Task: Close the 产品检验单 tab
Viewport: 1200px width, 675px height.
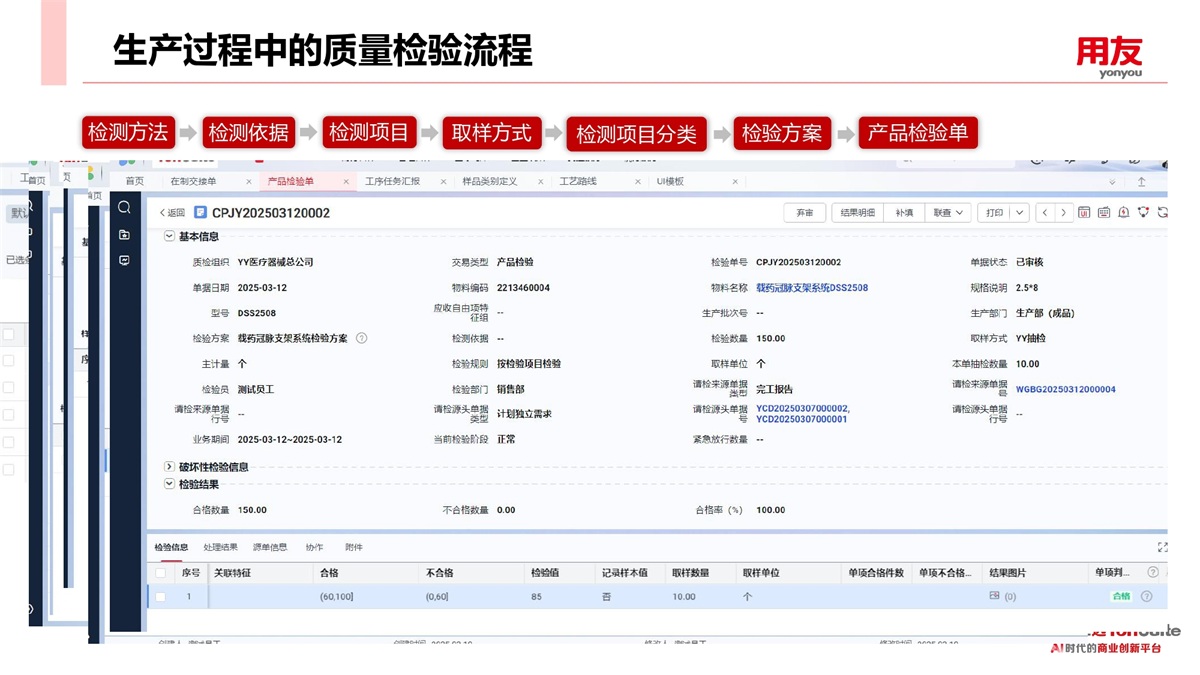Action: (x=346, y=182)
